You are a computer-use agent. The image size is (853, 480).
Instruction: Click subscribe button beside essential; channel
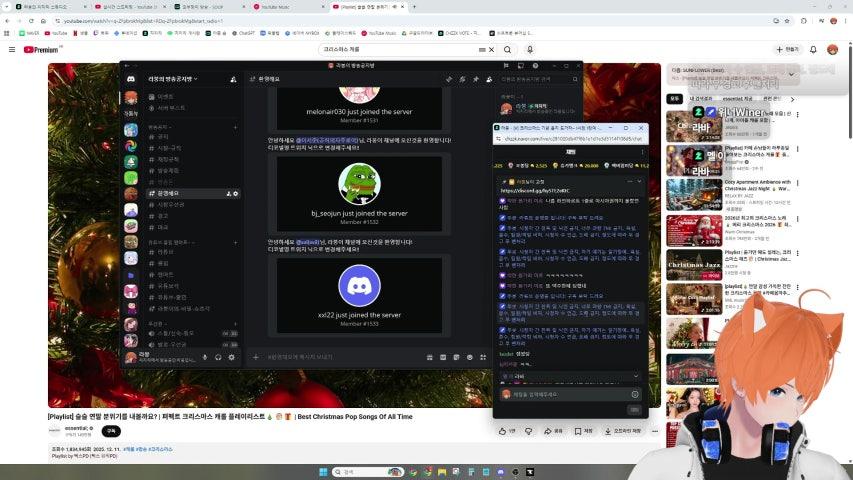[111, 431]
